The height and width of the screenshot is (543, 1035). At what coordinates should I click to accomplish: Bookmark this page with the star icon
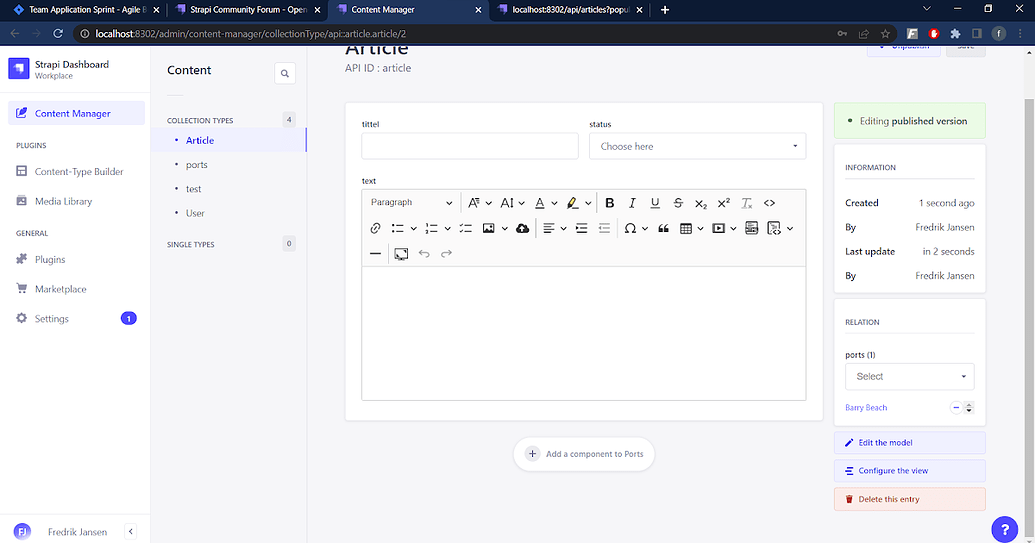(885, 34)
